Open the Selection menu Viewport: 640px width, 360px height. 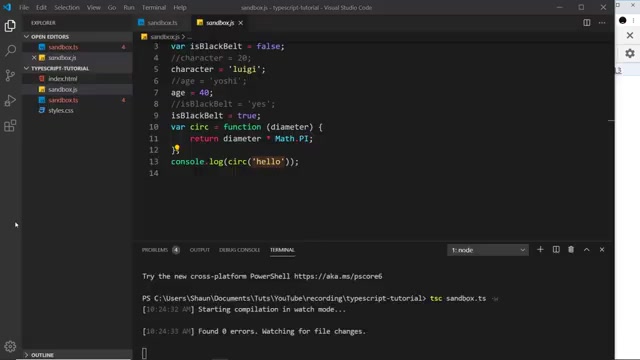(67, 7)
